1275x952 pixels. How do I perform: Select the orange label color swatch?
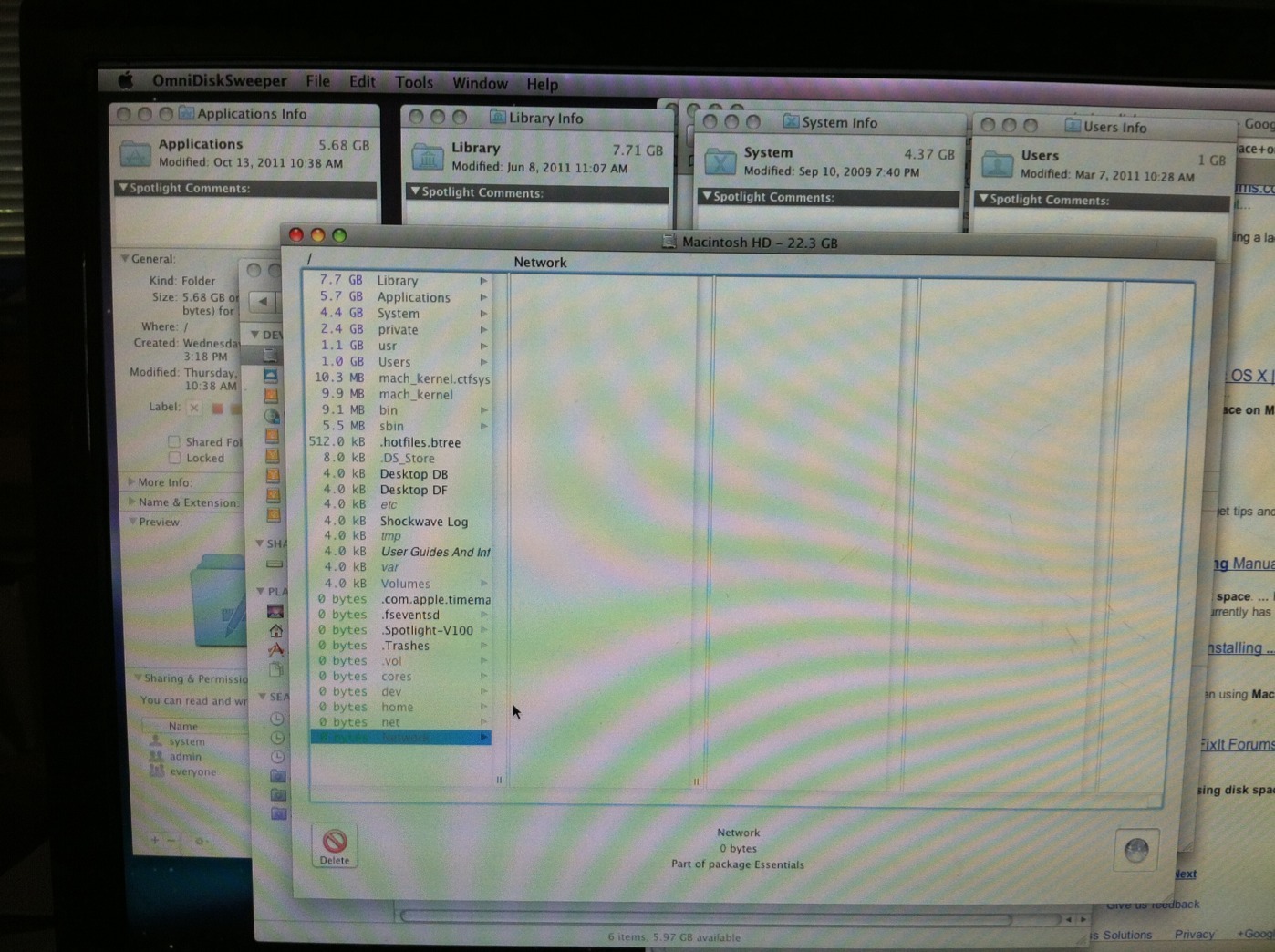235,409
